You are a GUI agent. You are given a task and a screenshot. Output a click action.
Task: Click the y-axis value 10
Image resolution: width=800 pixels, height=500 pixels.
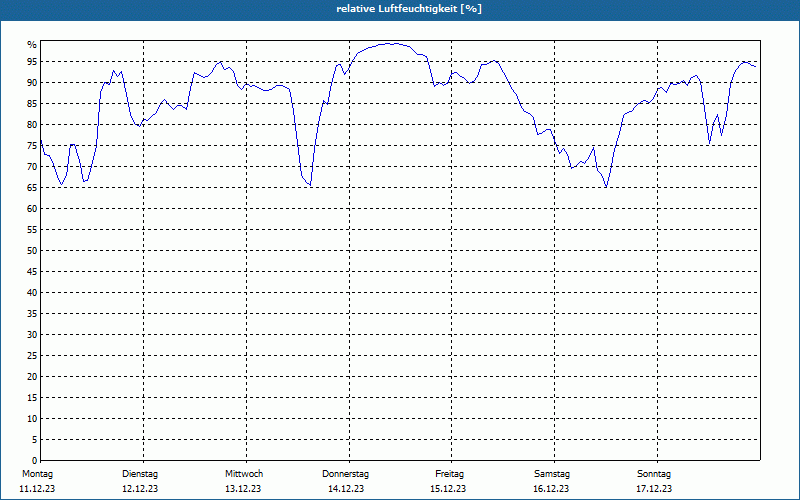pos(32,419)
